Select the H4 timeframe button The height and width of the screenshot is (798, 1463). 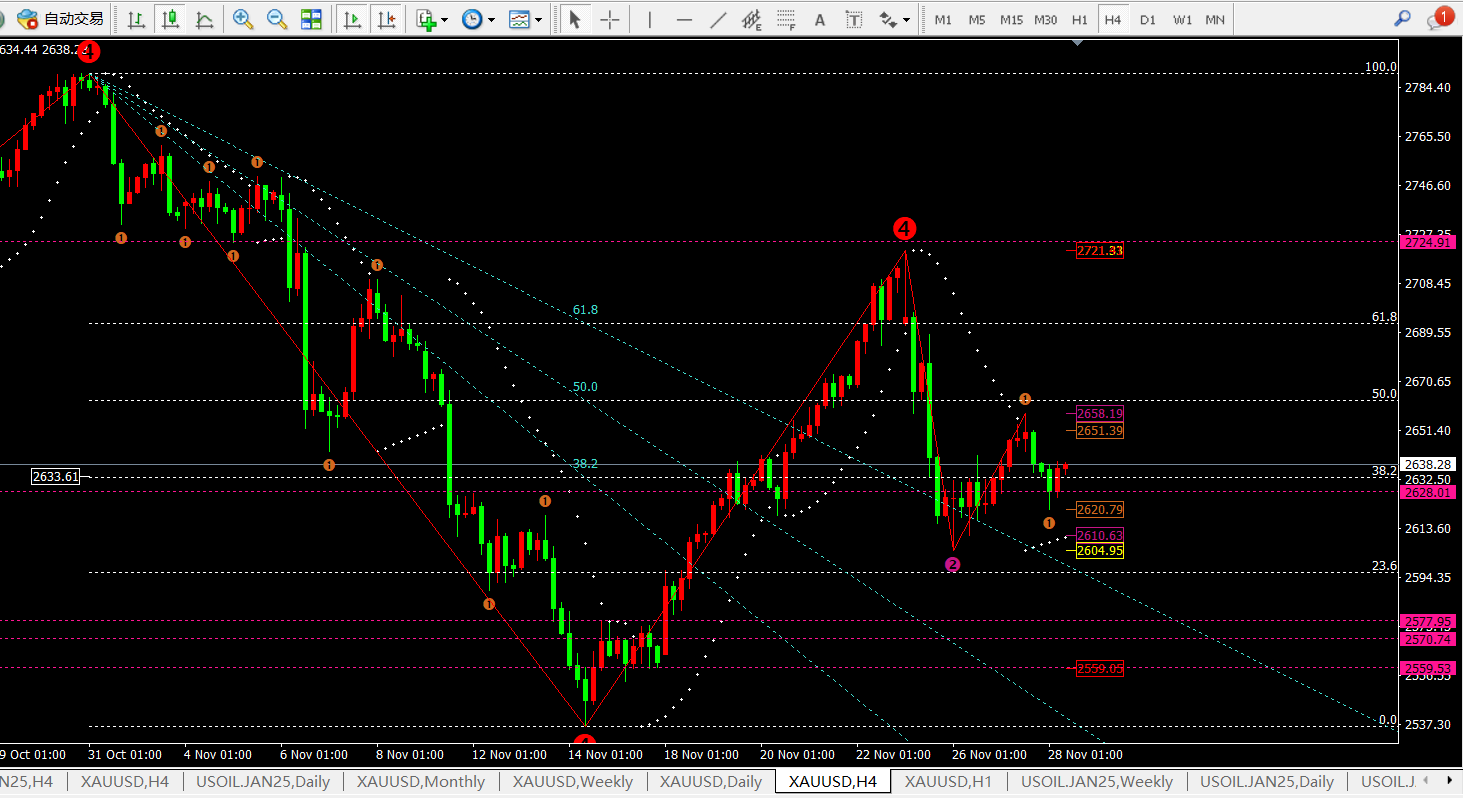[1113, 19]
